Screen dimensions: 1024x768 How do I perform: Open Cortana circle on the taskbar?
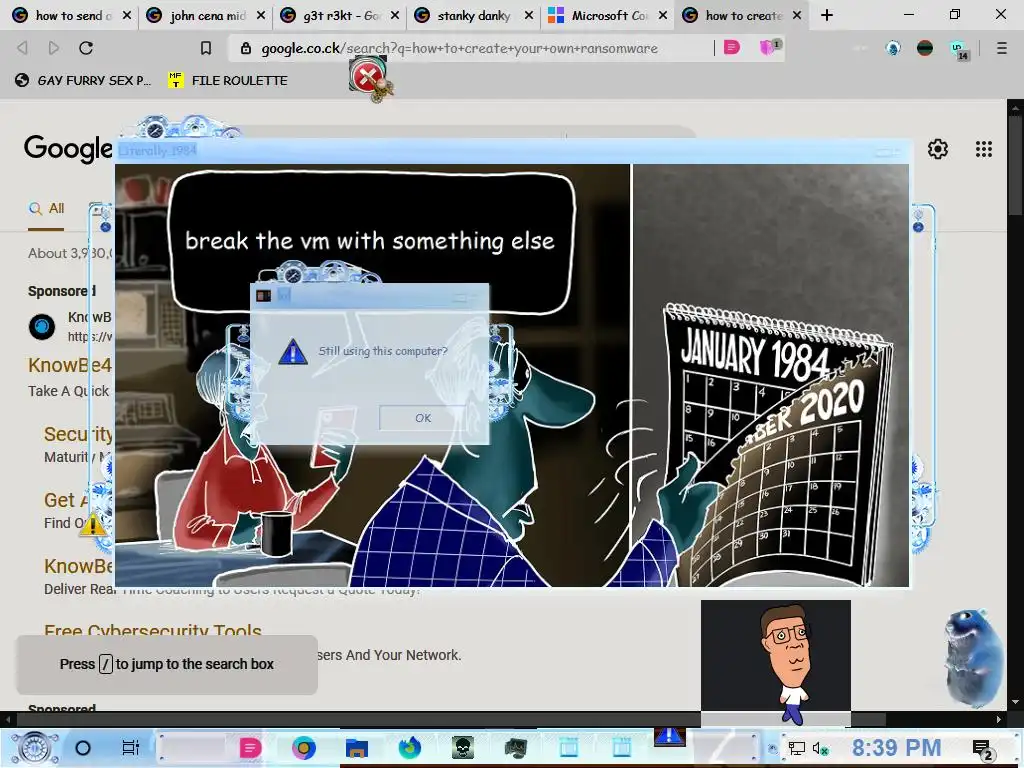coord(83,748)
